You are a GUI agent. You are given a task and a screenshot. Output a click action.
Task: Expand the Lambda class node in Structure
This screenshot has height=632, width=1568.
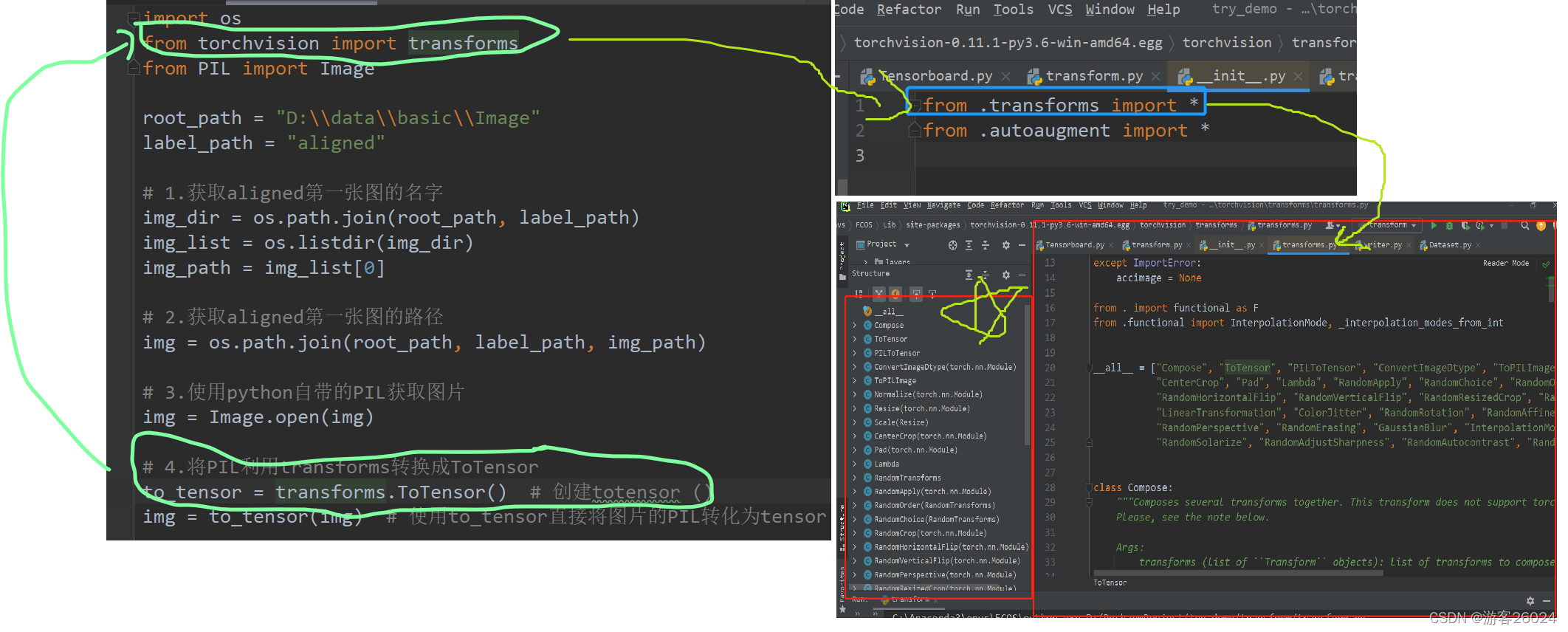[855, 464]
